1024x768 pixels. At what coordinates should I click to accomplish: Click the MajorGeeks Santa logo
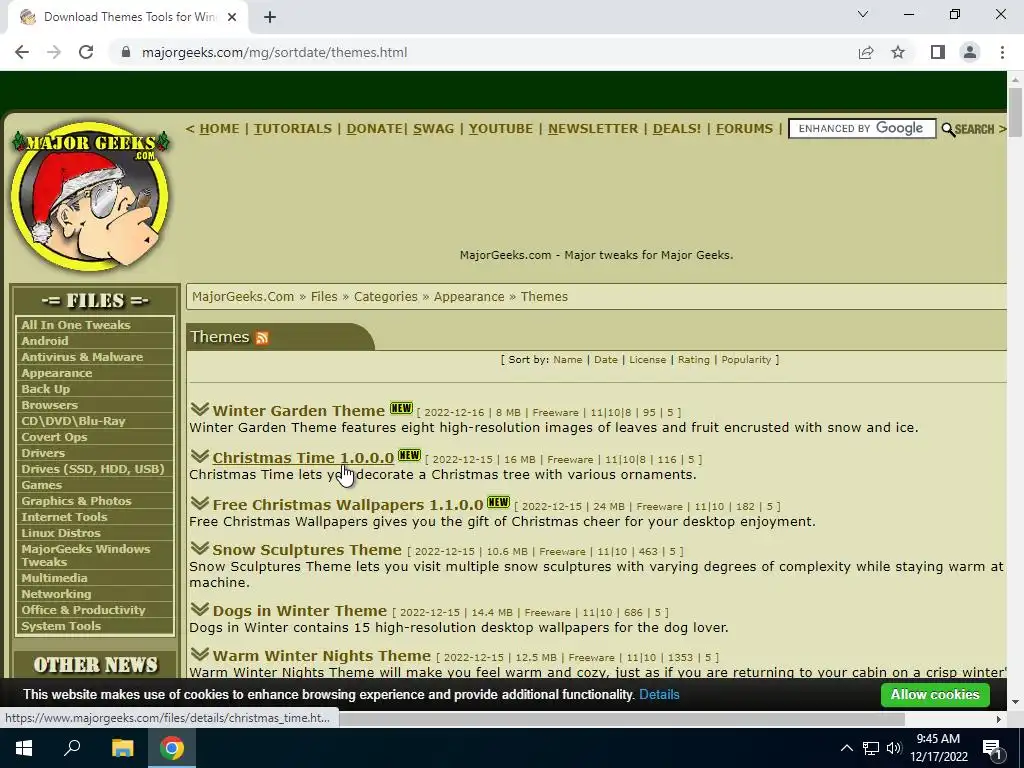91,195
